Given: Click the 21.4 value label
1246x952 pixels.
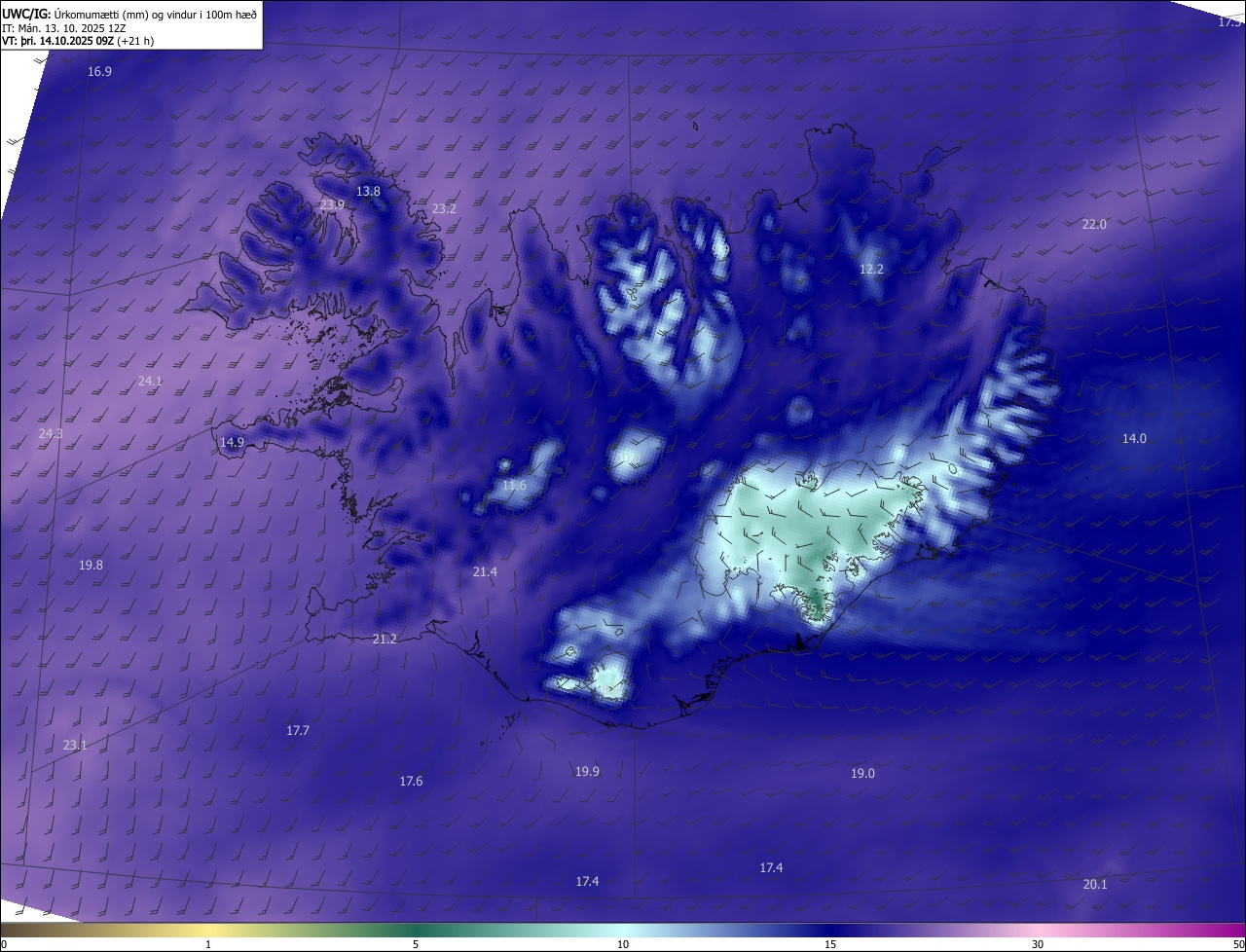Looking at the screenshot, I should click(x=485, y=572).
